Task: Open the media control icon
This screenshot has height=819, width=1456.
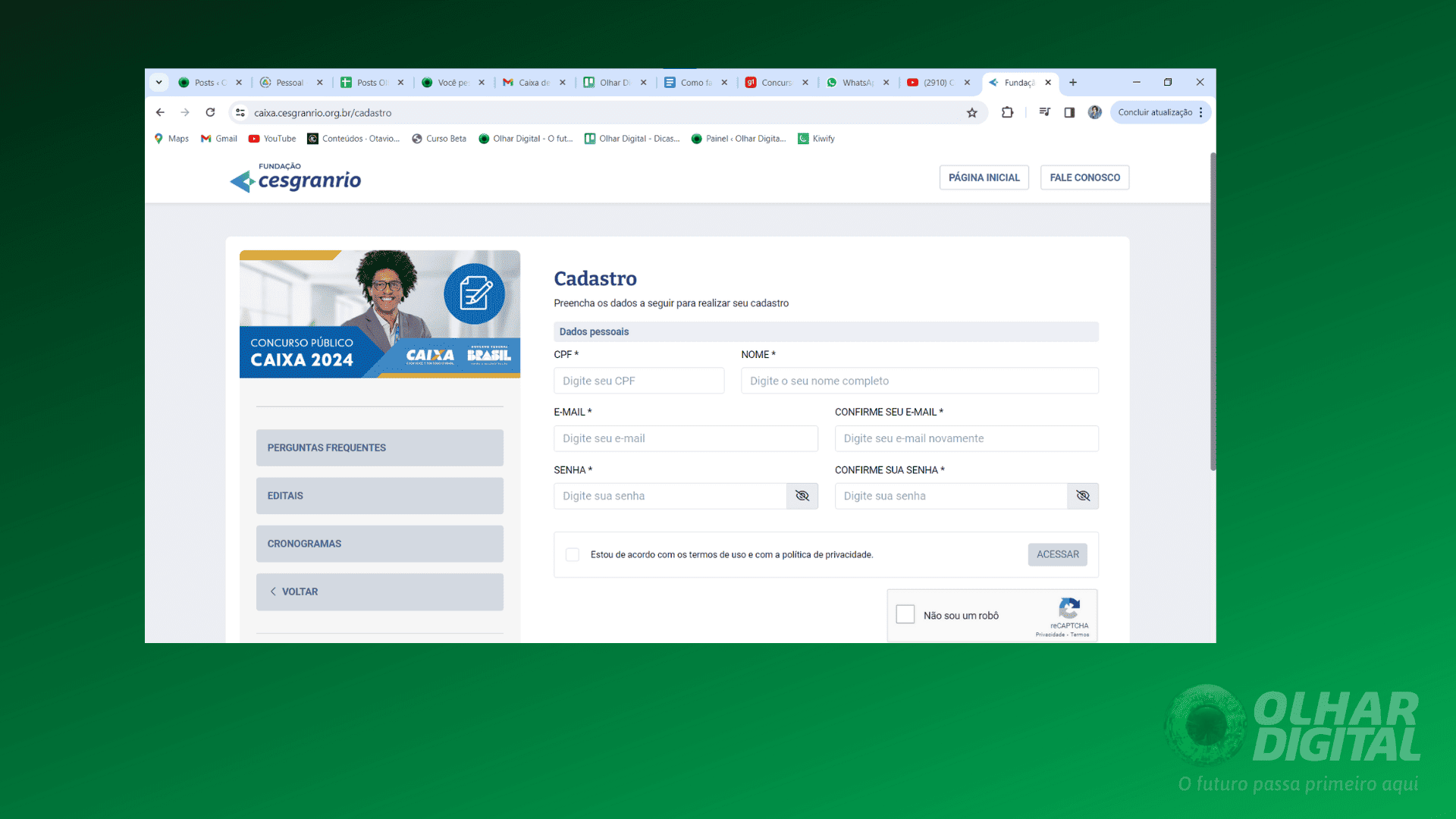Action: (1044, 112)
